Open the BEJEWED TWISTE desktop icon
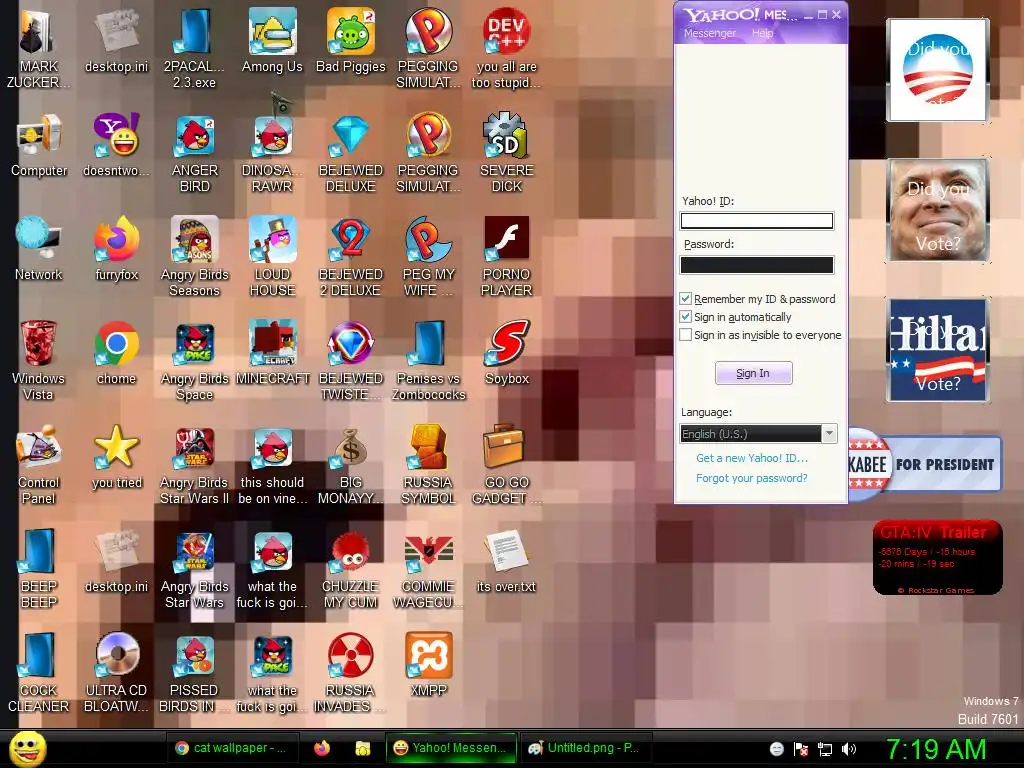The image size is (1024, 768). [x=351, y=360]
